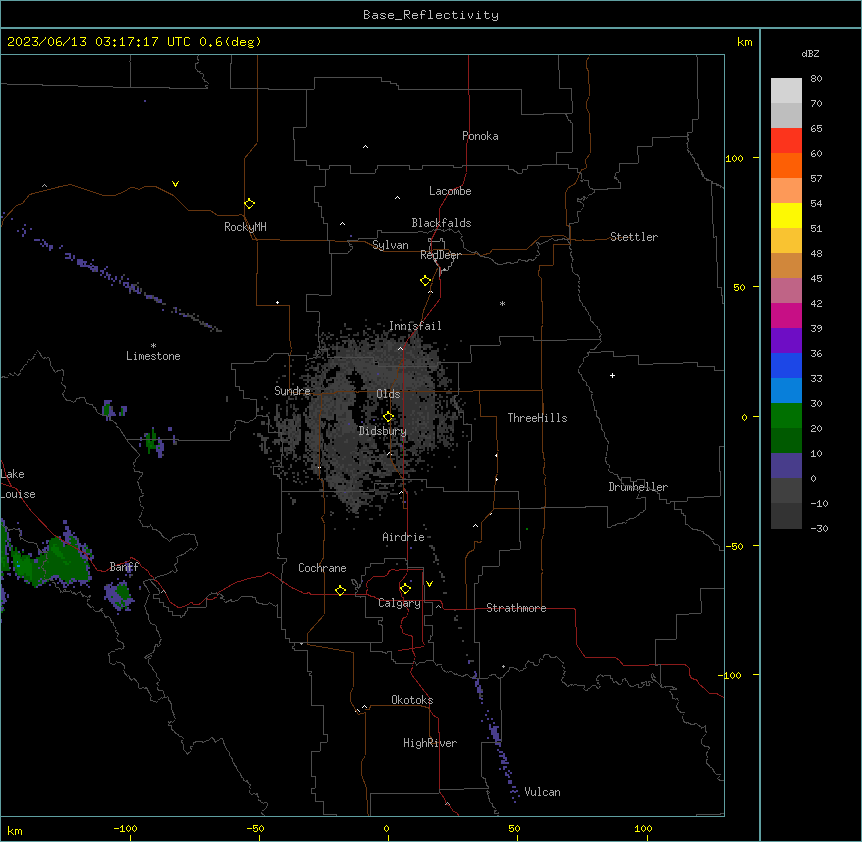Click the yellow V marker east of Calgary
862x842 pixels.
429,584
